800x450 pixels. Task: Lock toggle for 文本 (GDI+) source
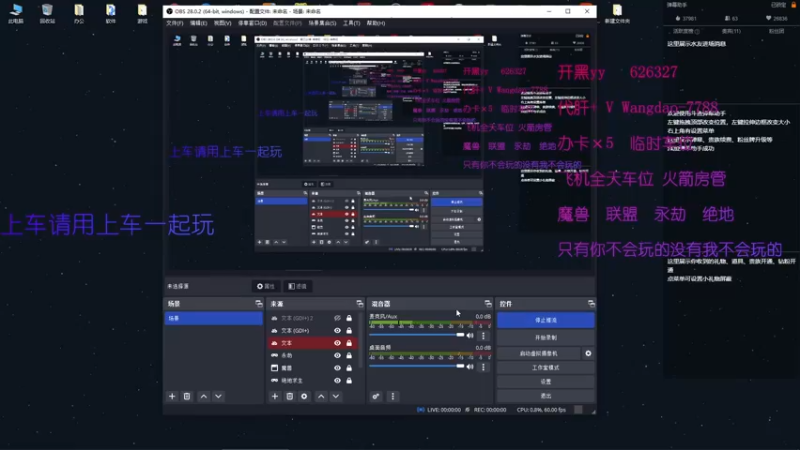[349, 331]
